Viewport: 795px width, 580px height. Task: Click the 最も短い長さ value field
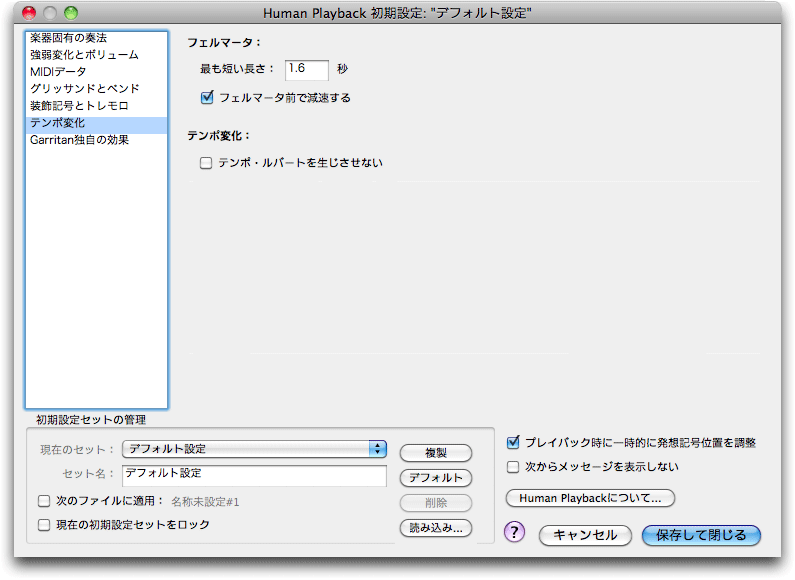pyautogui.click(x=306, y=69)
